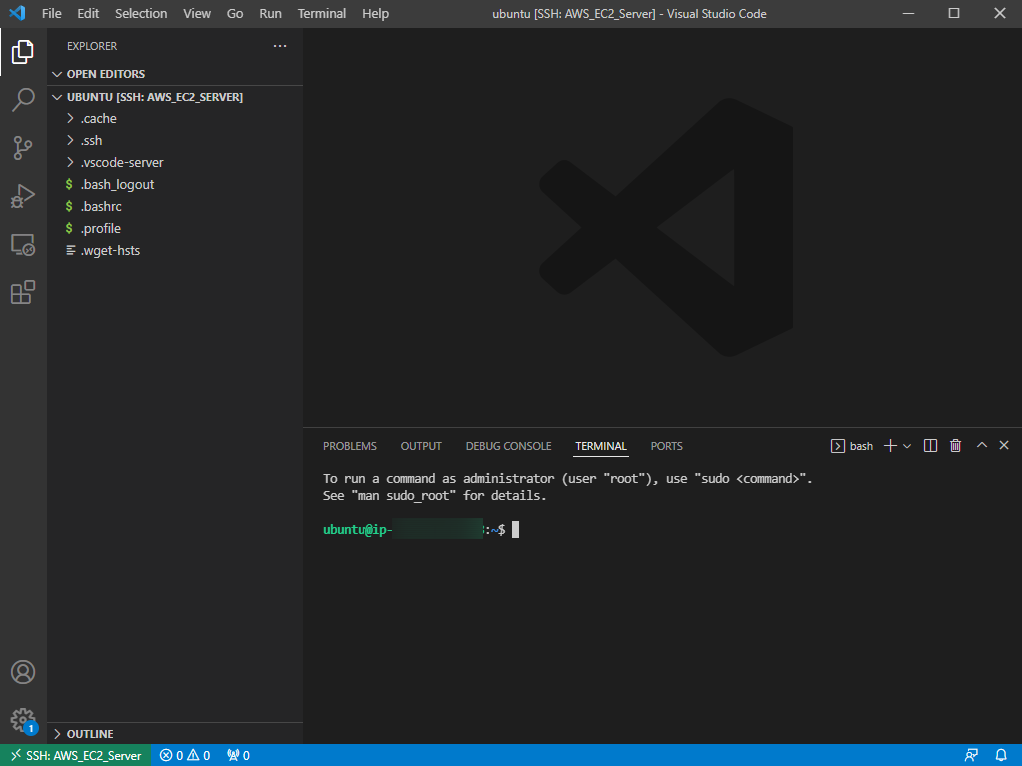Open the Source Control view
The width and height of the screenshot is (1022, 766).
coord(23,148)
